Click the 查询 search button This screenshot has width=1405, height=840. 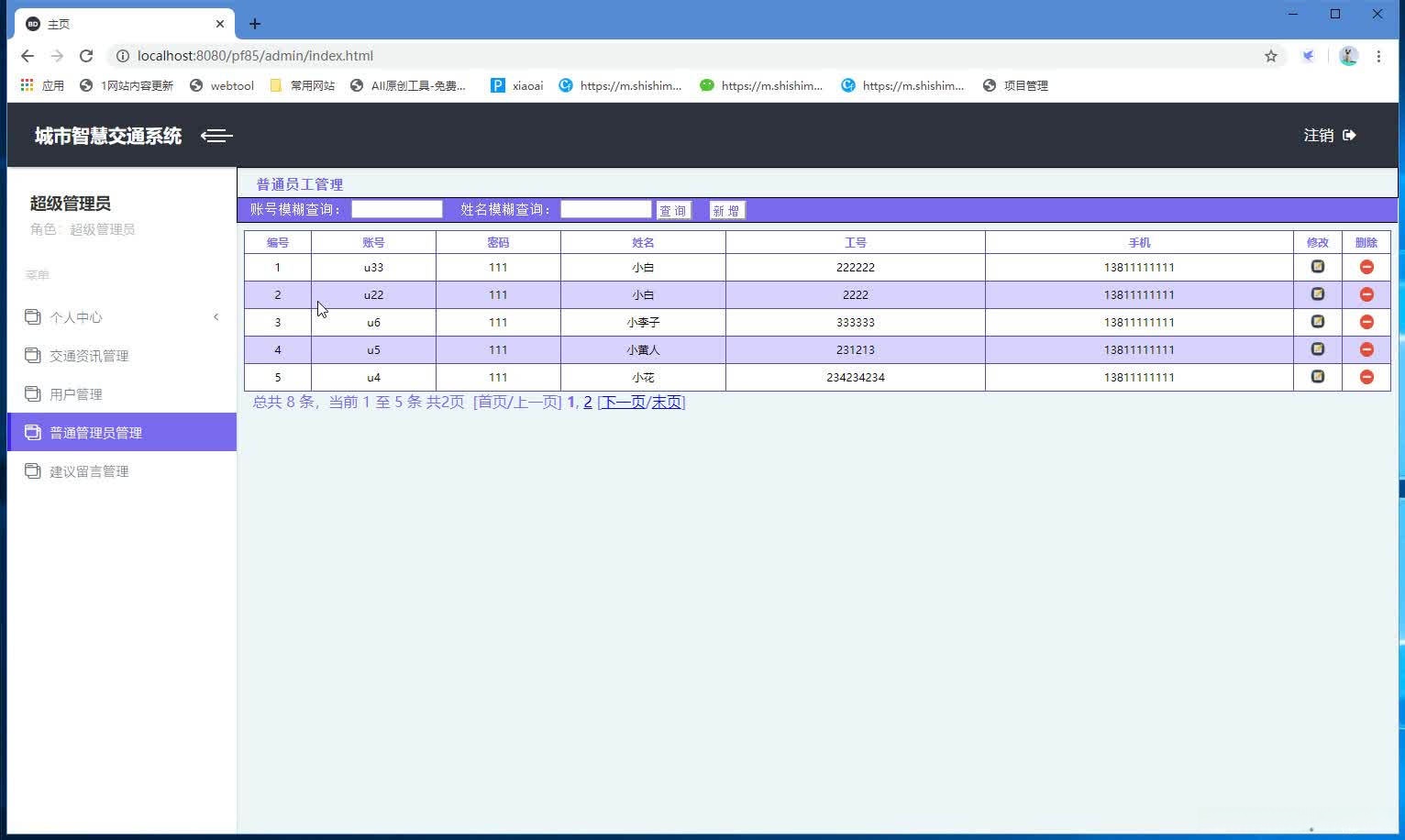pos(673,211)
